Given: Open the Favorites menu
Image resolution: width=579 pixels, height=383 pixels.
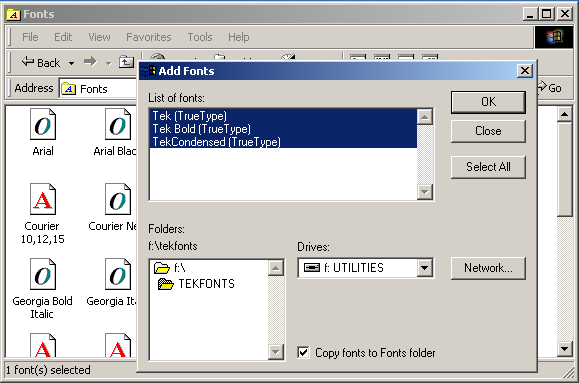Looking at the screenshot, I should [149, 37].
